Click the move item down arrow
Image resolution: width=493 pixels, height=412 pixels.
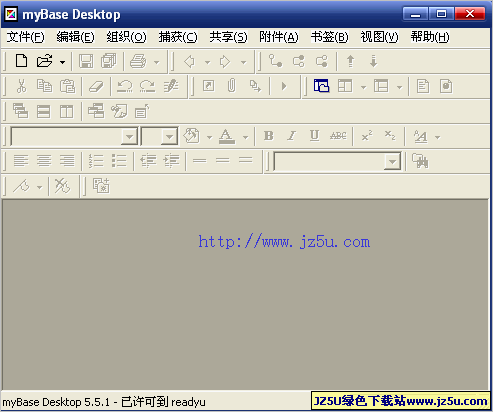pyautogui.click(x=373, y=61)
